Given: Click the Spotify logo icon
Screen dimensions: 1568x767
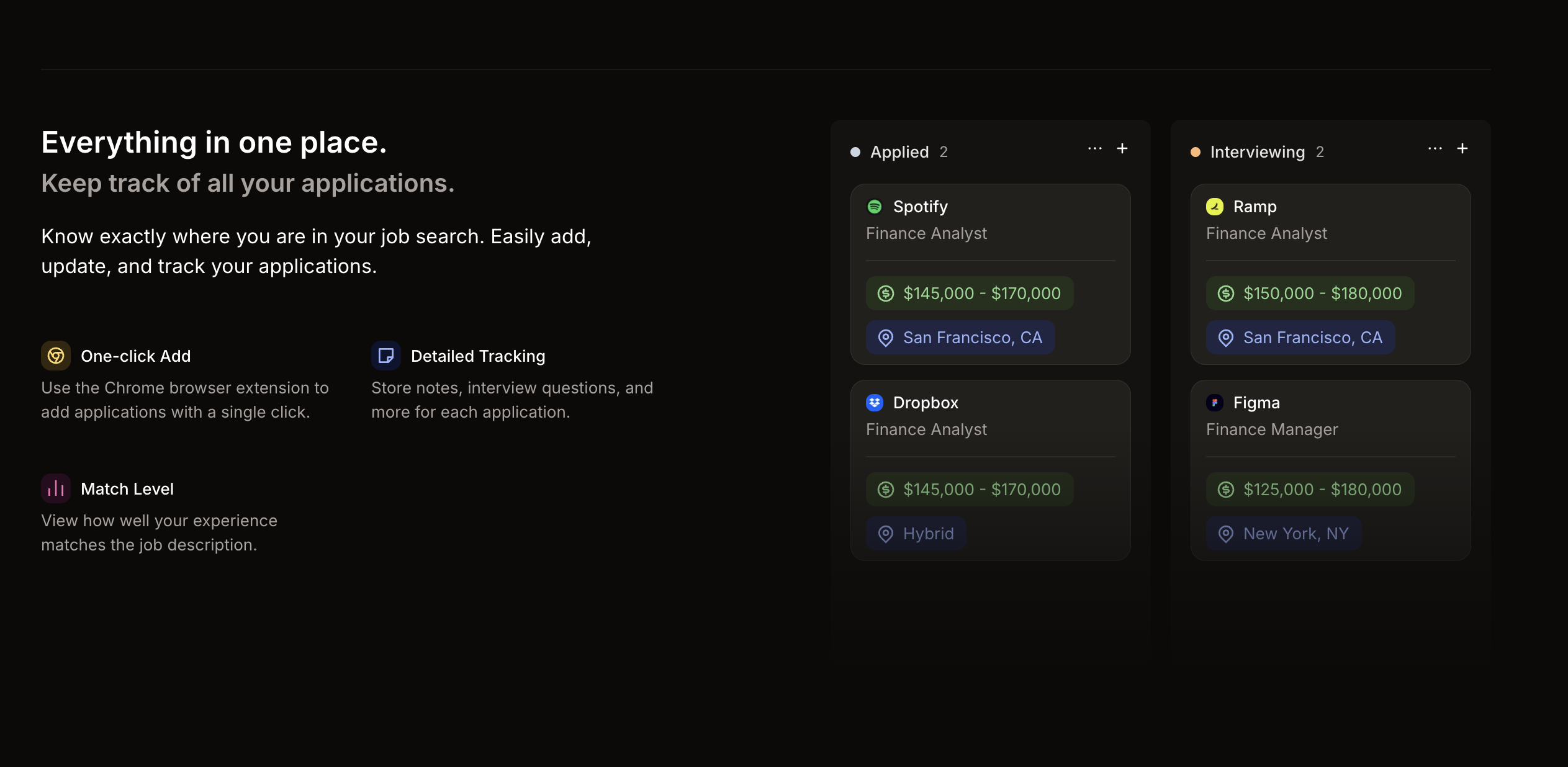Looking at the screenshot, I should [x=875, y=207].
